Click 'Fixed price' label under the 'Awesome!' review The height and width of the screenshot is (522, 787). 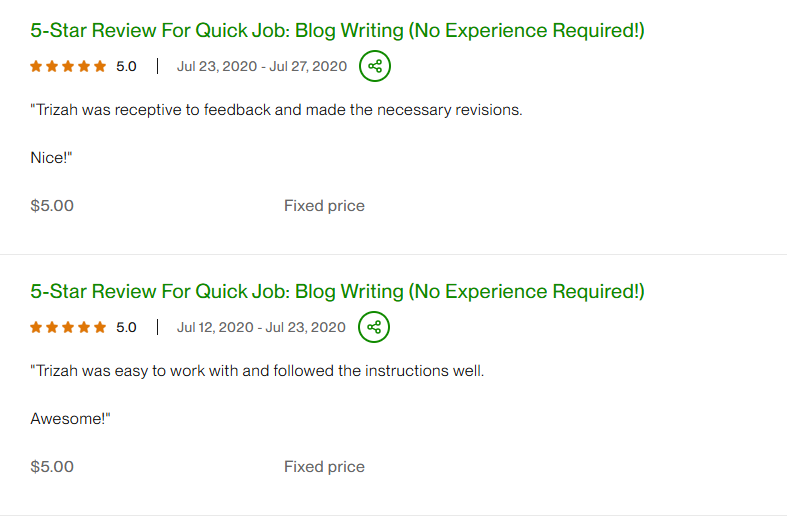coord(324,467)
